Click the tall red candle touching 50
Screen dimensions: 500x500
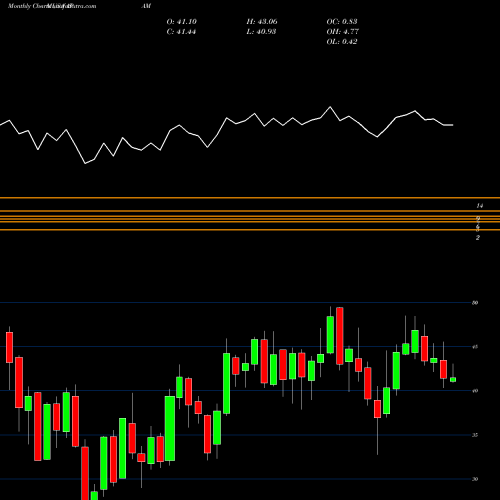pyautogui.click(x=340, y=336)
